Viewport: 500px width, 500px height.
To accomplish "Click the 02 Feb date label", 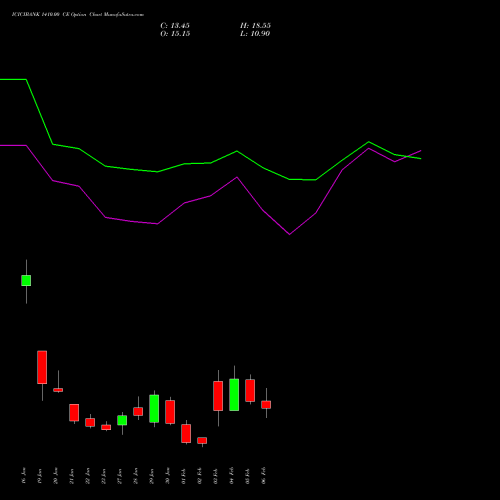I will tap(200, 475).
